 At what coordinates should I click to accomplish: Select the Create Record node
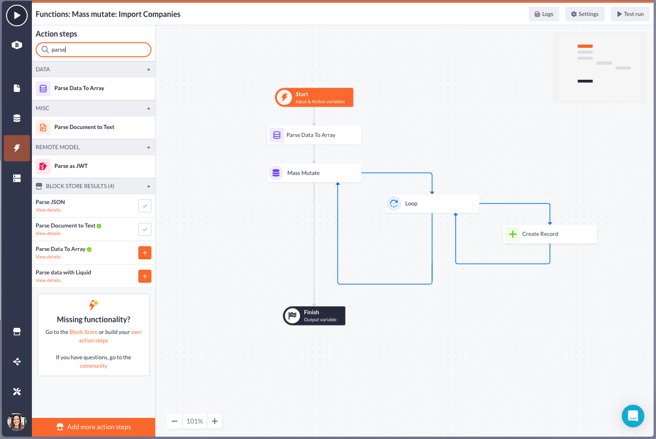549,234
